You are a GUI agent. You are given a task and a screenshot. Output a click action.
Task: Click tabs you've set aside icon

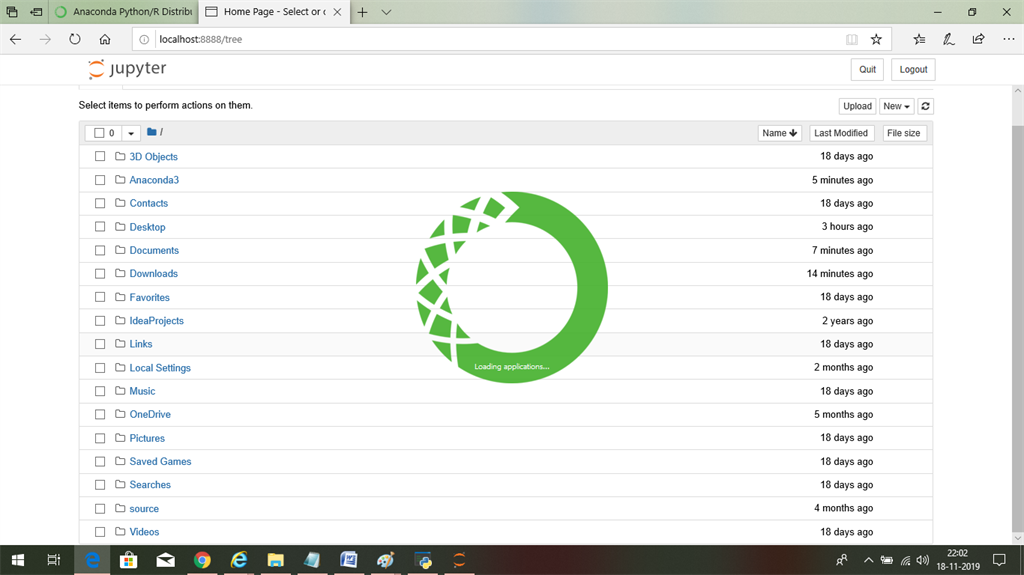click(x=12, y=12)
